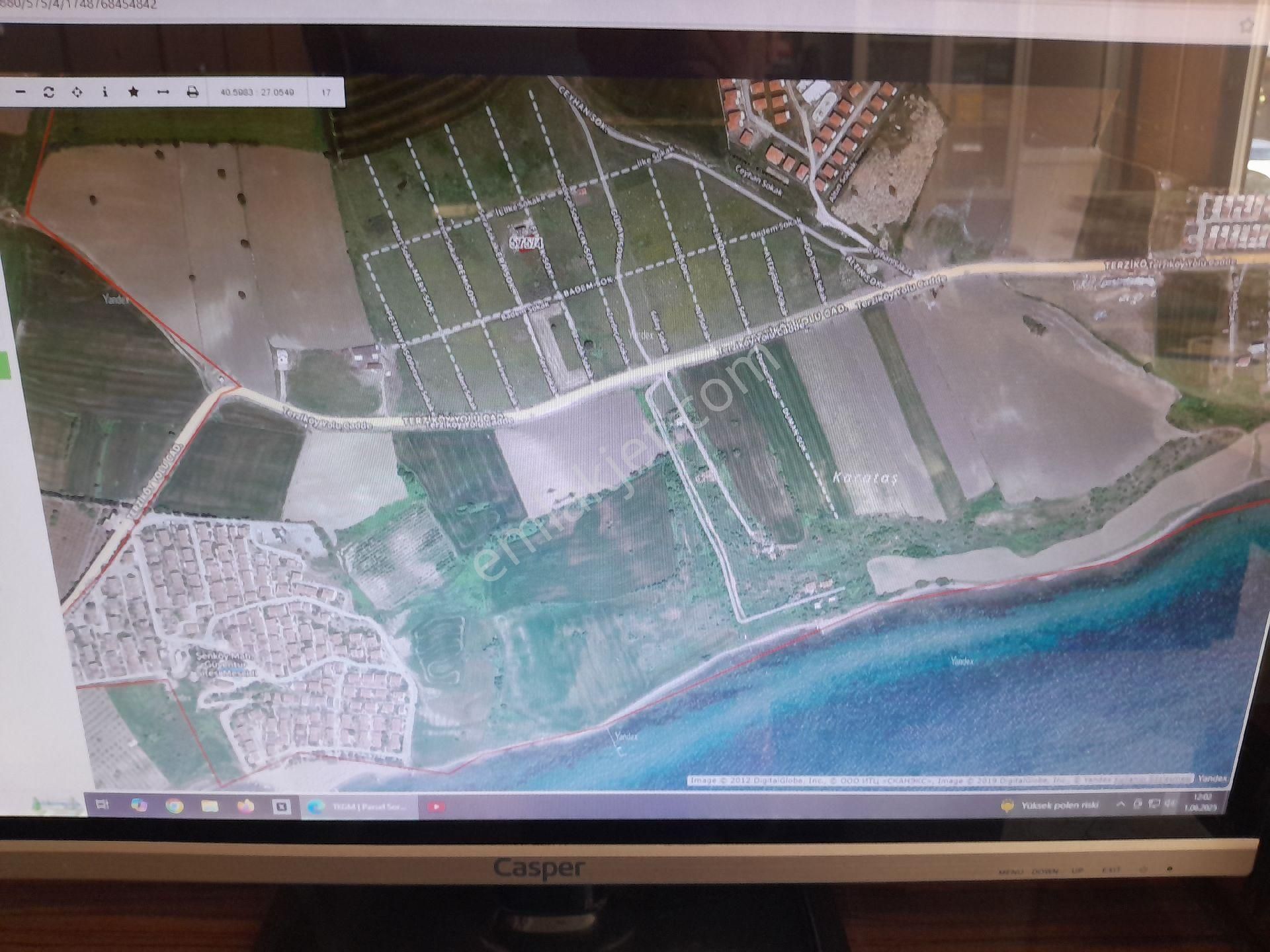Click the Yüksek polen riski weather widget

pyautogui.click(x=1049, y=805)
